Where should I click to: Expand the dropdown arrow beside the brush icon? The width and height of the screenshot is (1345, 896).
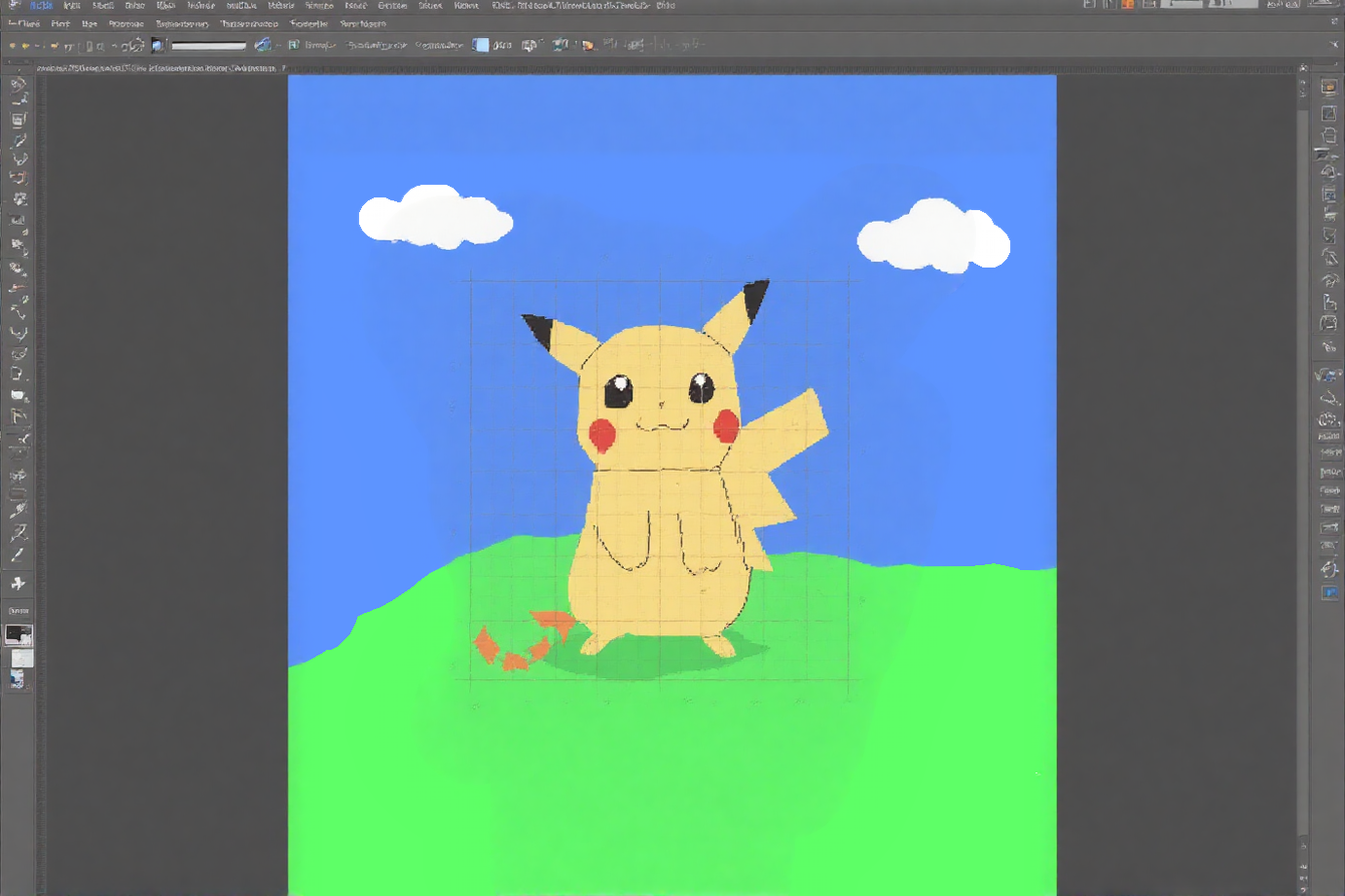(x=277, y=45)
